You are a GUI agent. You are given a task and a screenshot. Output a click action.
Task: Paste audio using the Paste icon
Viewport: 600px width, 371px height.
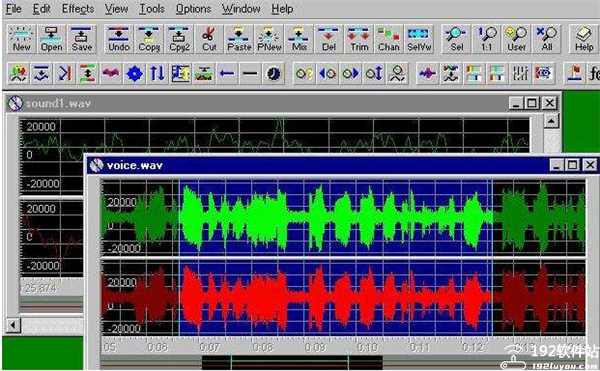[x=239, y=39]
